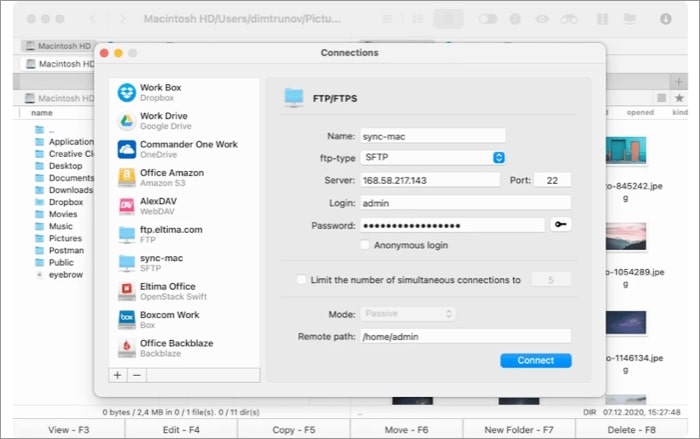Click Copy - F5 in bottom bar
The image size is (700, 439).
[x=296, y=429]
